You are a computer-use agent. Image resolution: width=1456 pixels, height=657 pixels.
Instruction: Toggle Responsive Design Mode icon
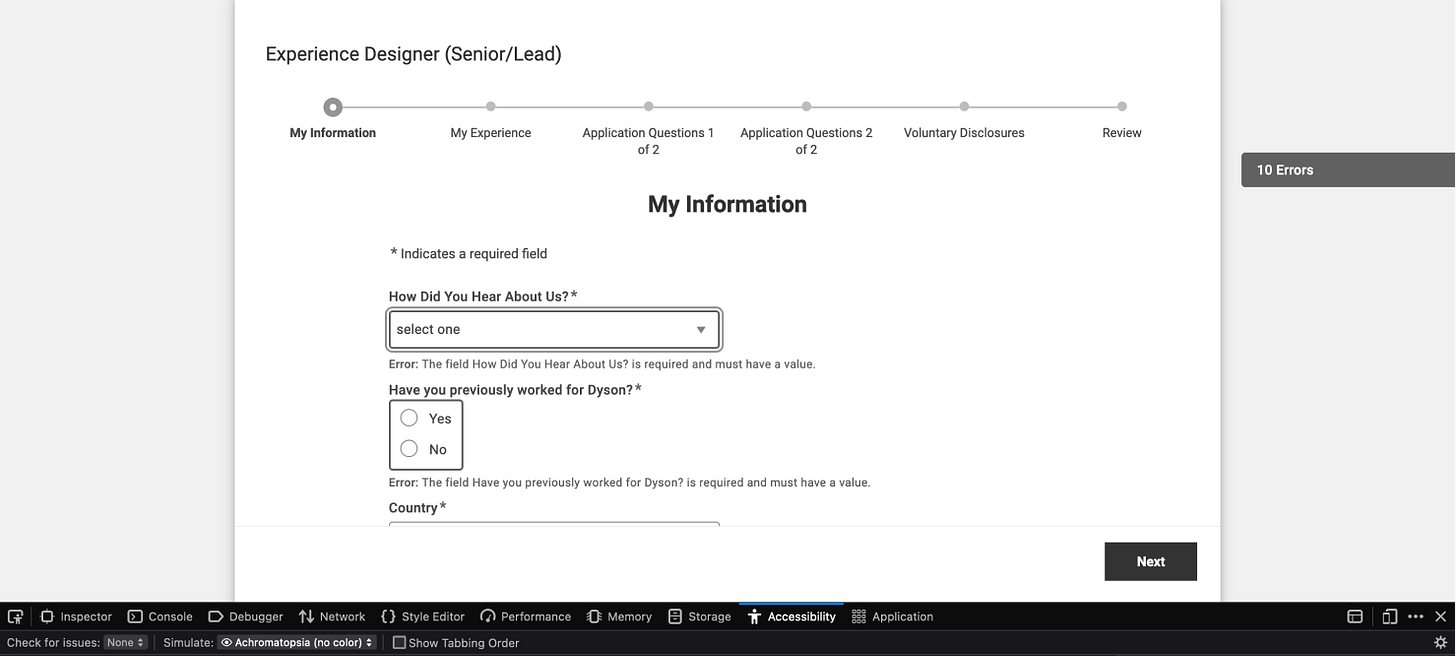tap(1390, 616)
